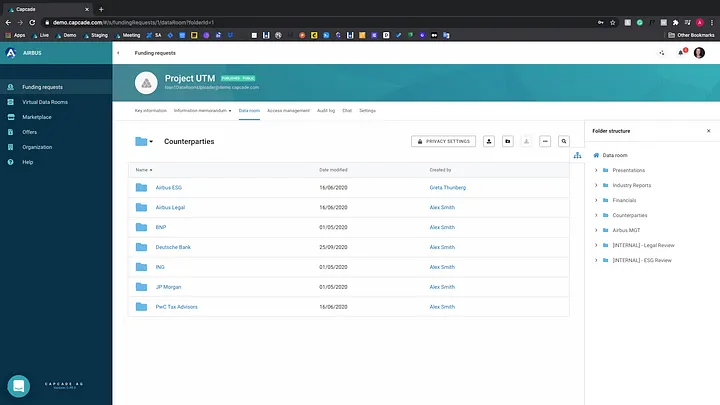Switch to Access management tab
This screenshot has width=720, height=405.
tap(288, 111)
